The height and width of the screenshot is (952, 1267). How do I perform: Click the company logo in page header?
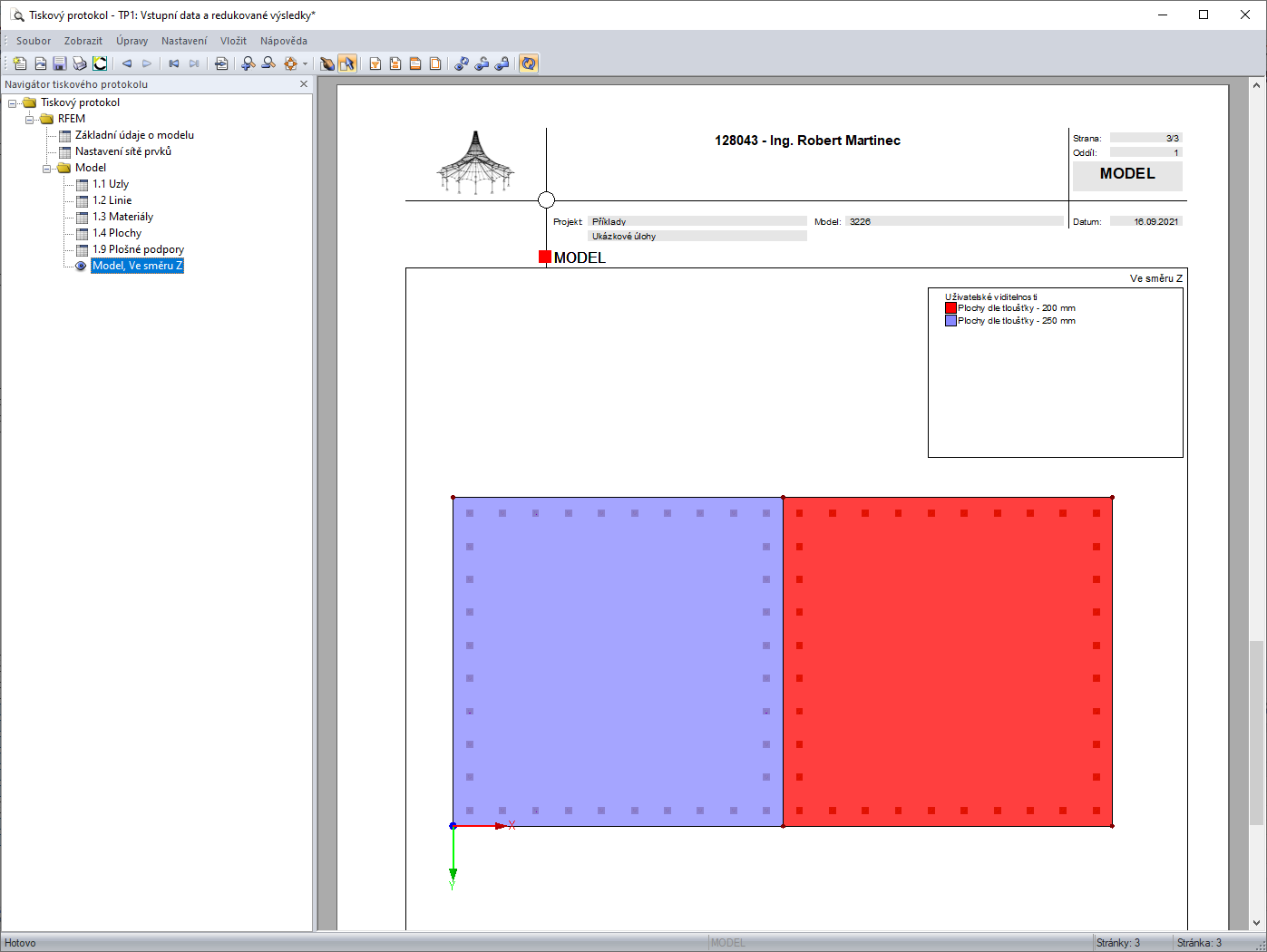click(x=475, y=163)
